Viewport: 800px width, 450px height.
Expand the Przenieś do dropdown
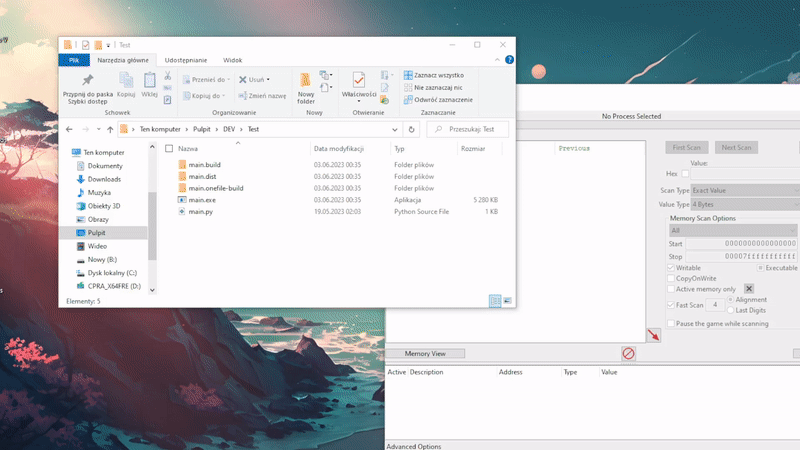(x=229, y=80)
